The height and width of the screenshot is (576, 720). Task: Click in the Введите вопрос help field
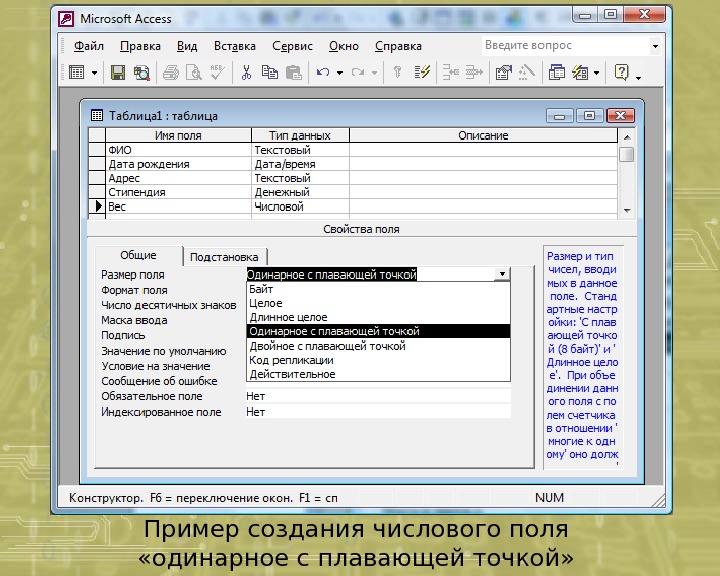(566, 45)
